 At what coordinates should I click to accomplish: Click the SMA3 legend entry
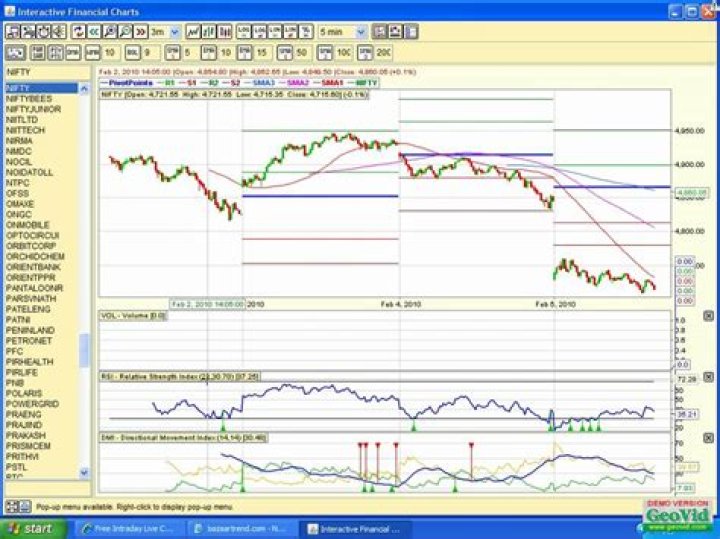[259, 83]
